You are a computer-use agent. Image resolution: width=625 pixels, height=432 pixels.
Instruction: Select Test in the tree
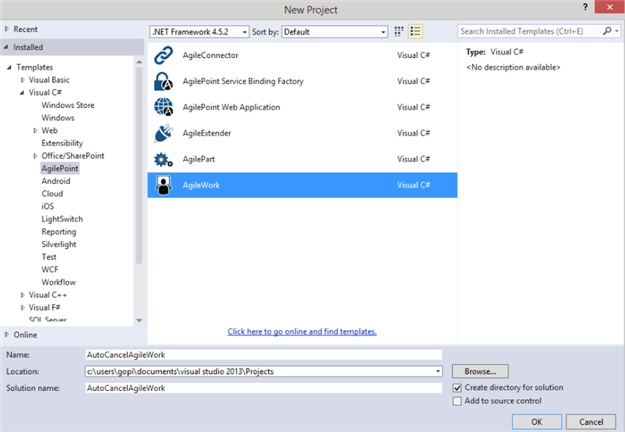(x=49, y=257)
